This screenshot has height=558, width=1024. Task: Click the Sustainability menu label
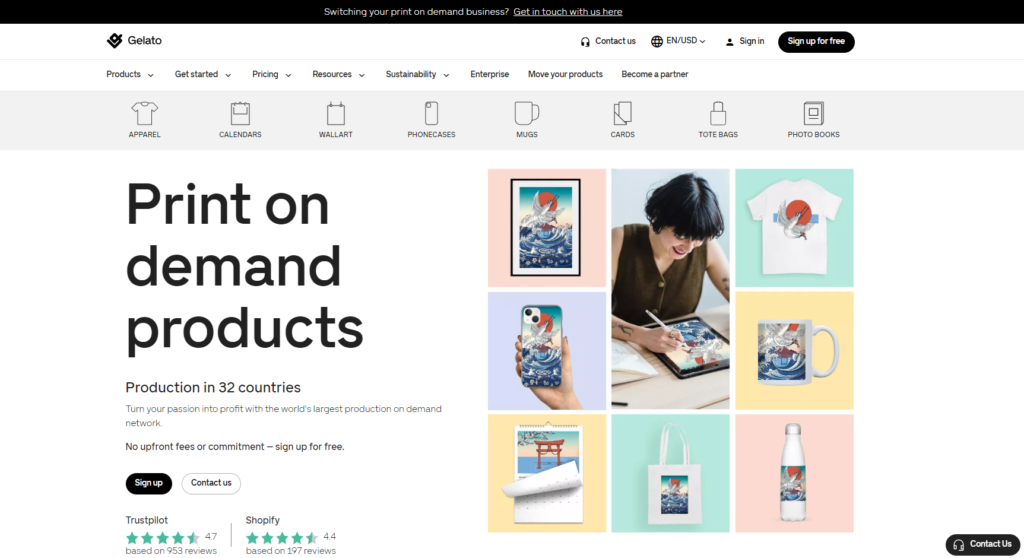(411, 74)
